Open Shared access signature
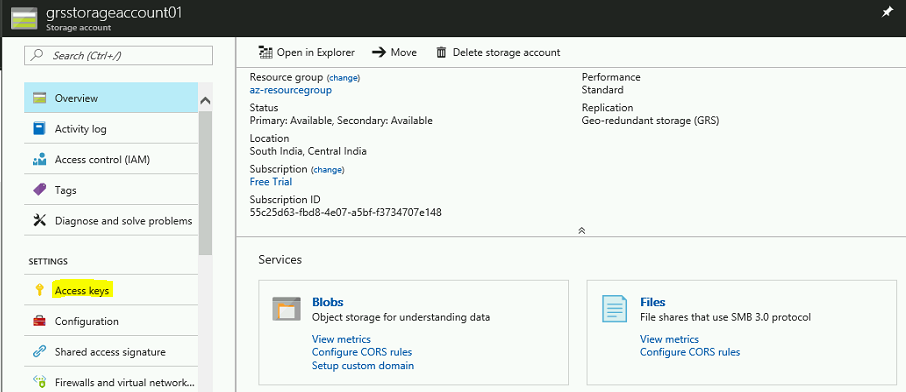 pos(111,352)
